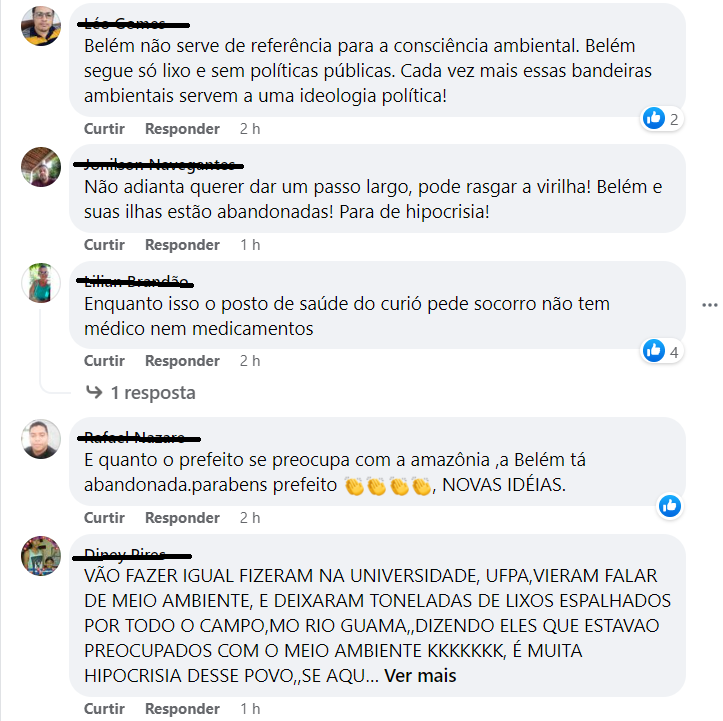This screenshot has height=721, width=723.
Task: Like the posto de saúde do curió comment
Action: [x=104, y=361]
